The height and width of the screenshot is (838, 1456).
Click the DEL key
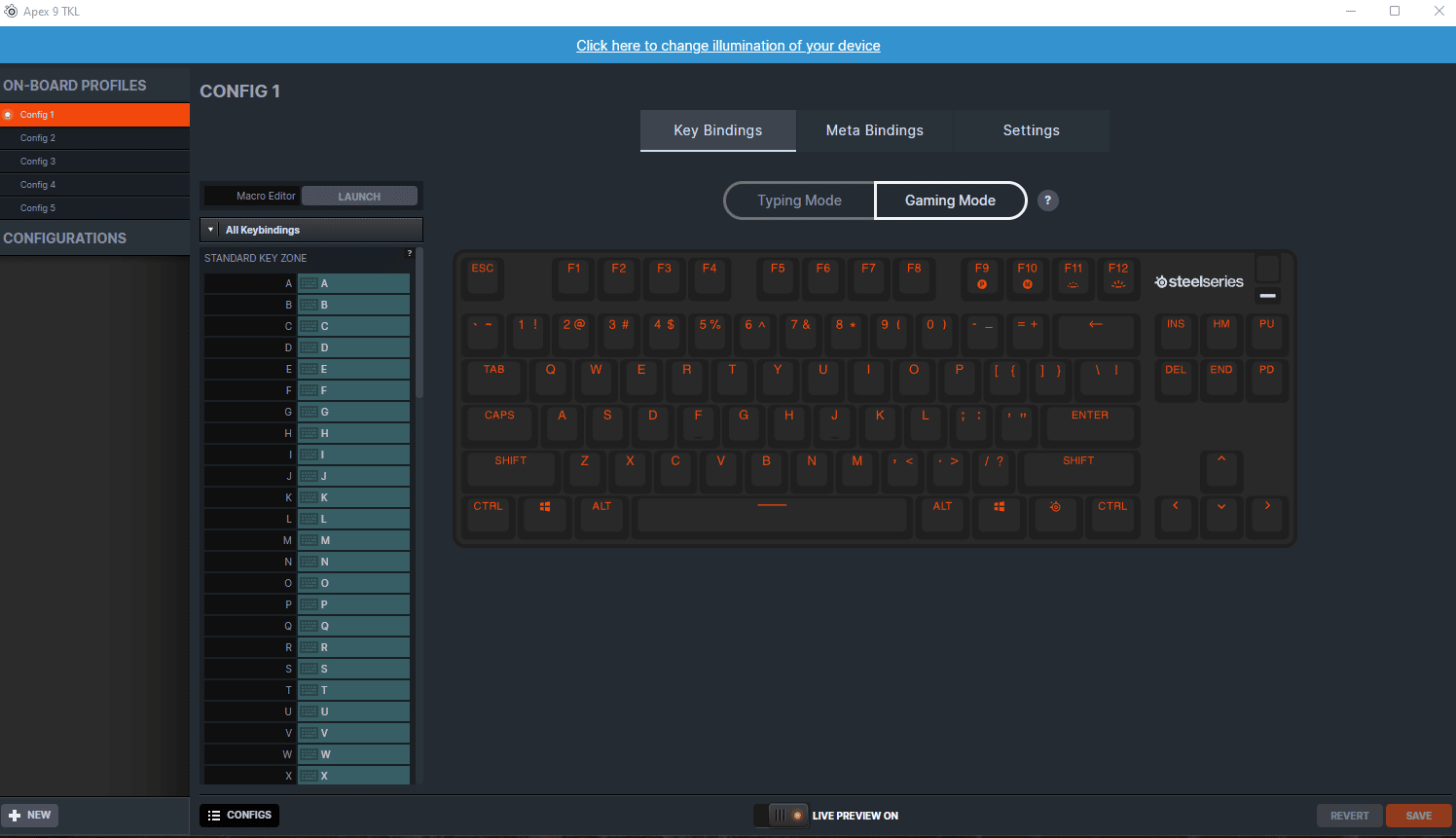click(1176, 380)
